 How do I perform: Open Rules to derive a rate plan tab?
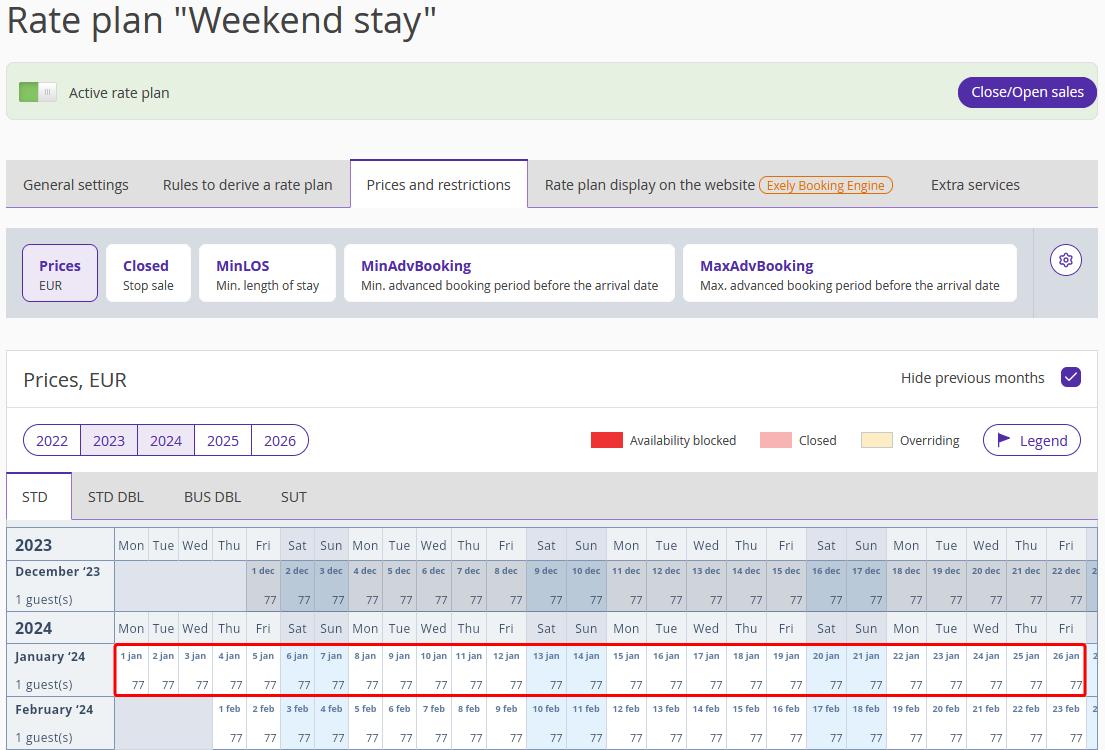(247, 185)
